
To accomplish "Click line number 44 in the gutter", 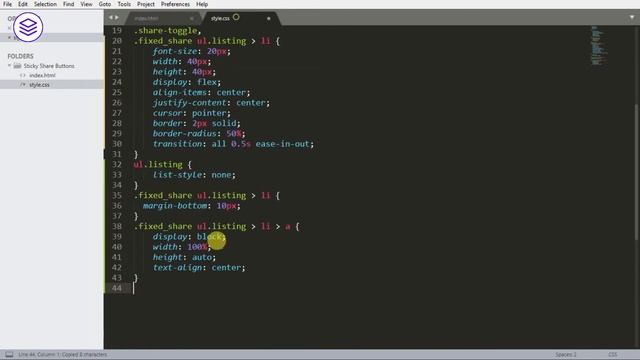I will pyautogui.click(x=117, y=288).
